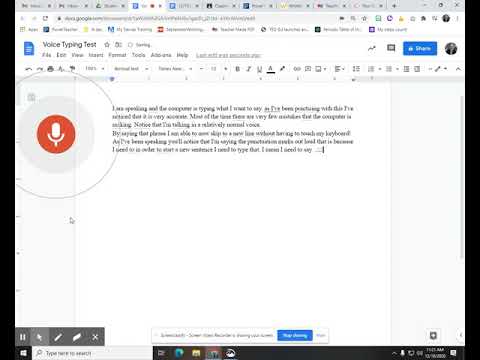The height and width of the screenshot is (360, 480).
Task: Click the Redo toolbar icon
Action: [x=40, y=69]
